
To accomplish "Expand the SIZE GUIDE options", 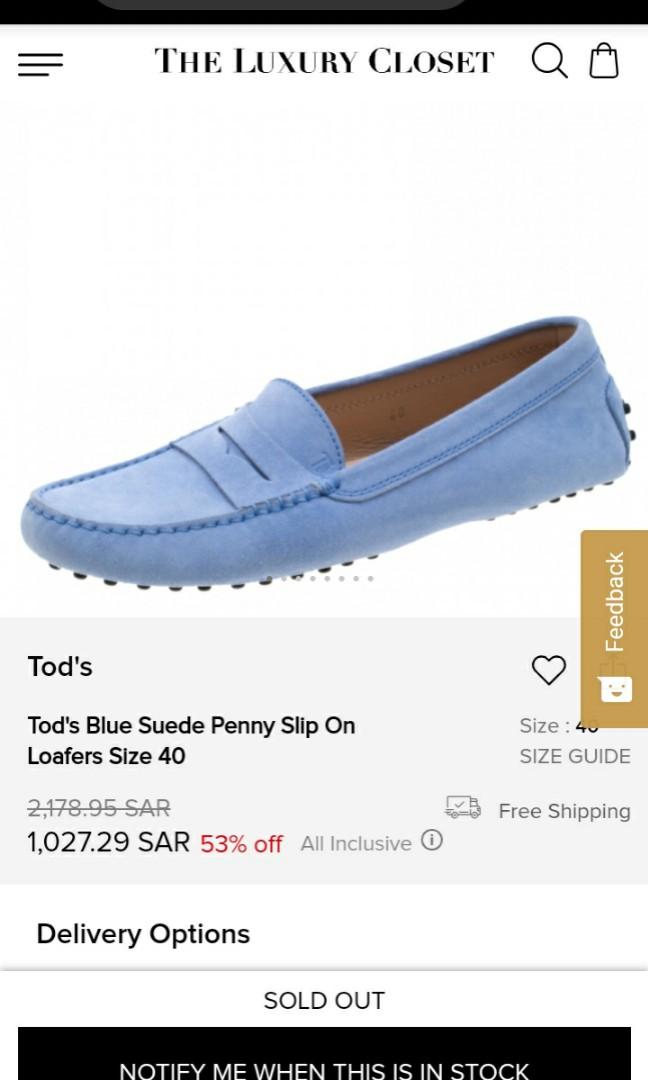I will pyautogui.click(x=574, y=757).
